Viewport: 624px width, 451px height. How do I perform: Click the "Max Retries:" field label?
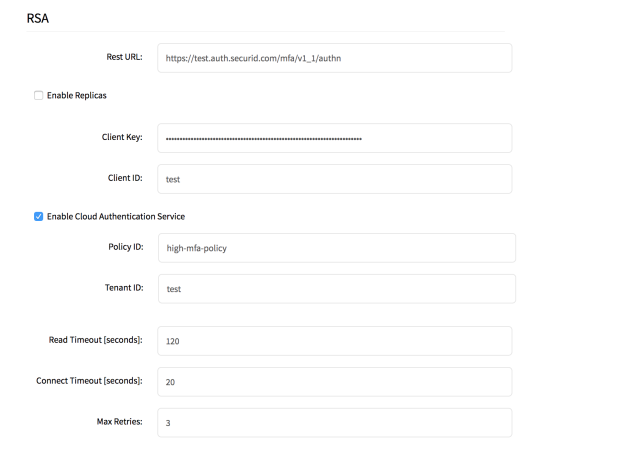pos(117,422)
